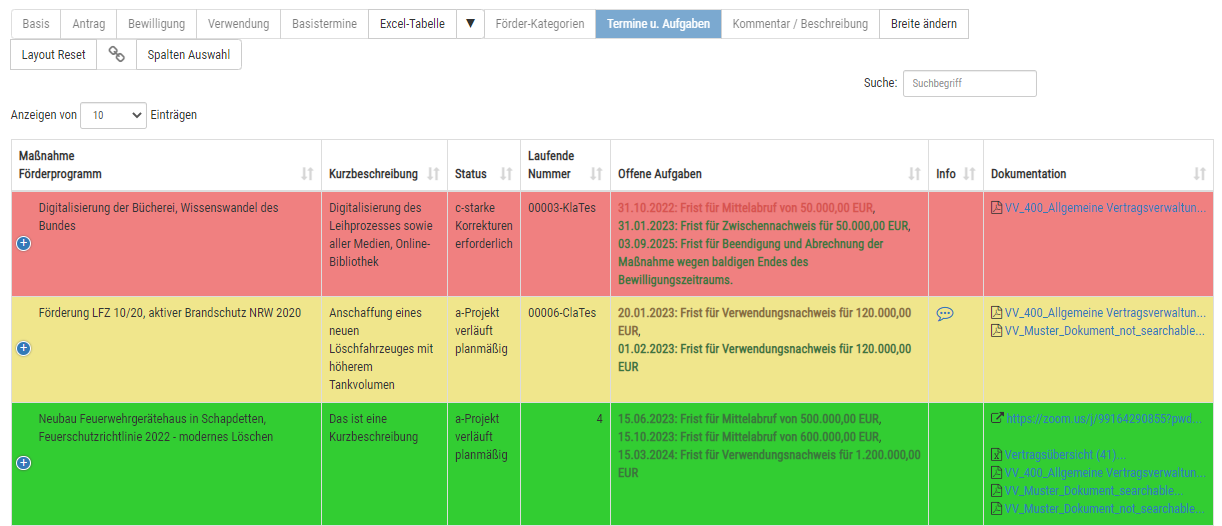Click PDF icon beside VV_Muster_Dokument_searchable

996,491
